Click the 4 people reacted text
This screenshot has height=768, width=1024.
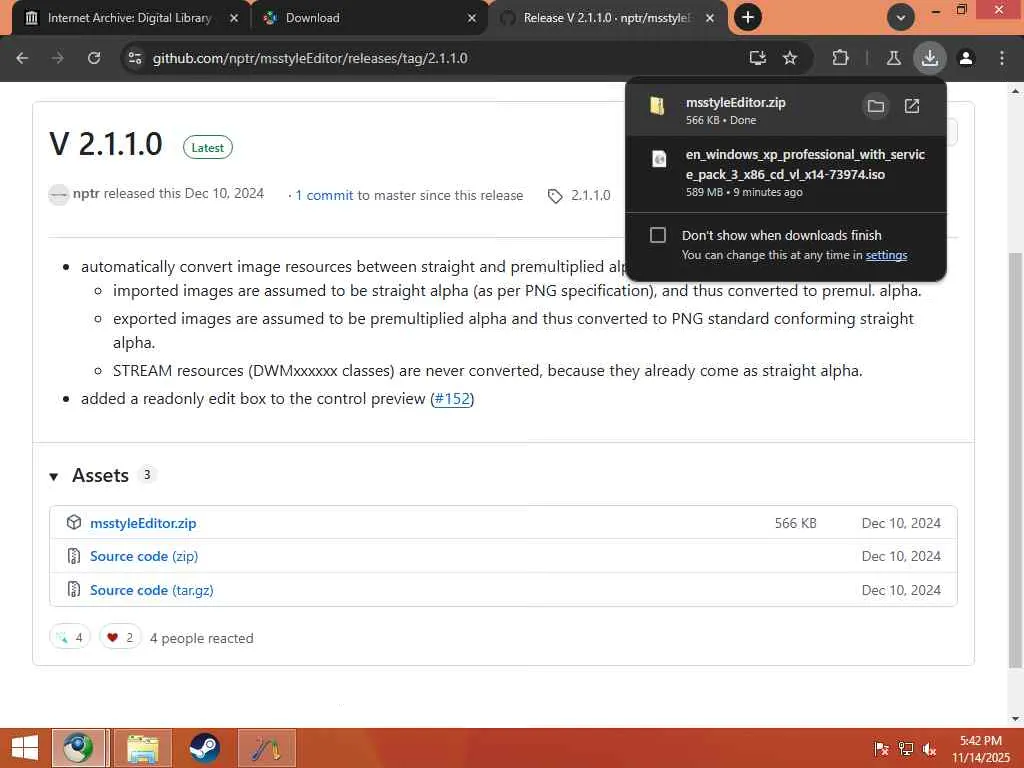[x=202, y=638]
